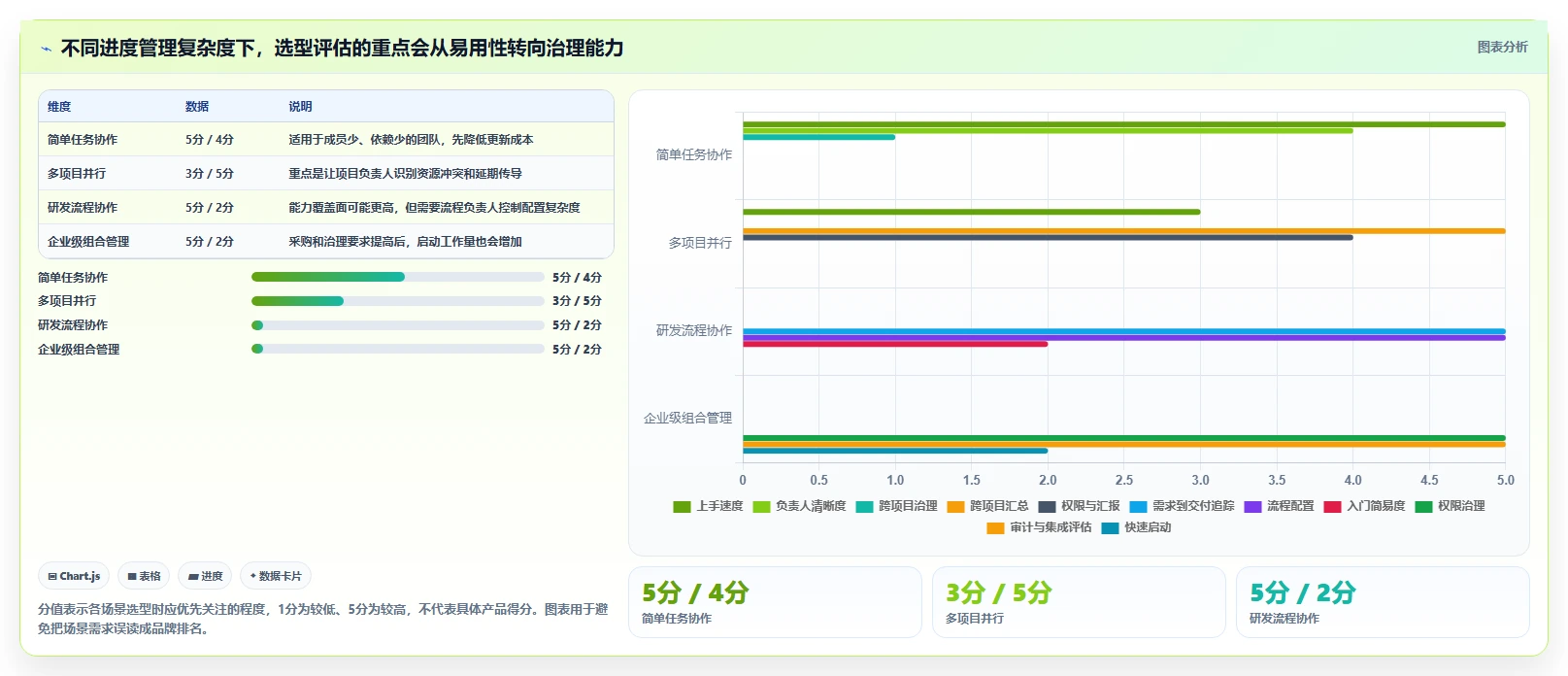1568x676 pixels.
Task: Toggle the 审计与集成评估 legend item
Action: [1039, 527]
